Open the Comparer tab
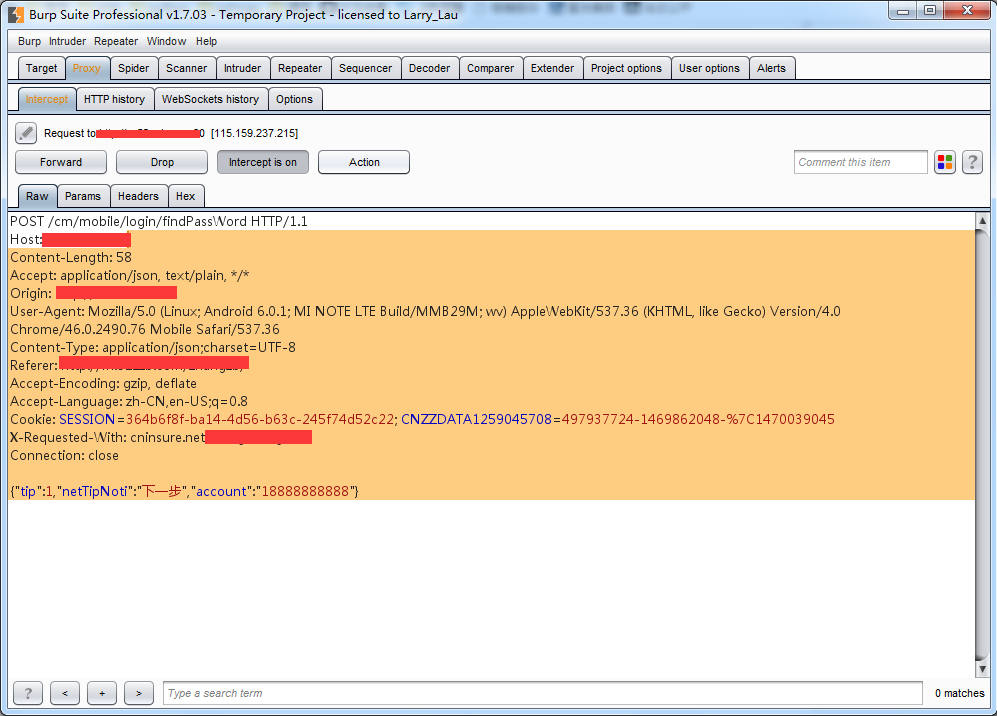 pos(490,68)
